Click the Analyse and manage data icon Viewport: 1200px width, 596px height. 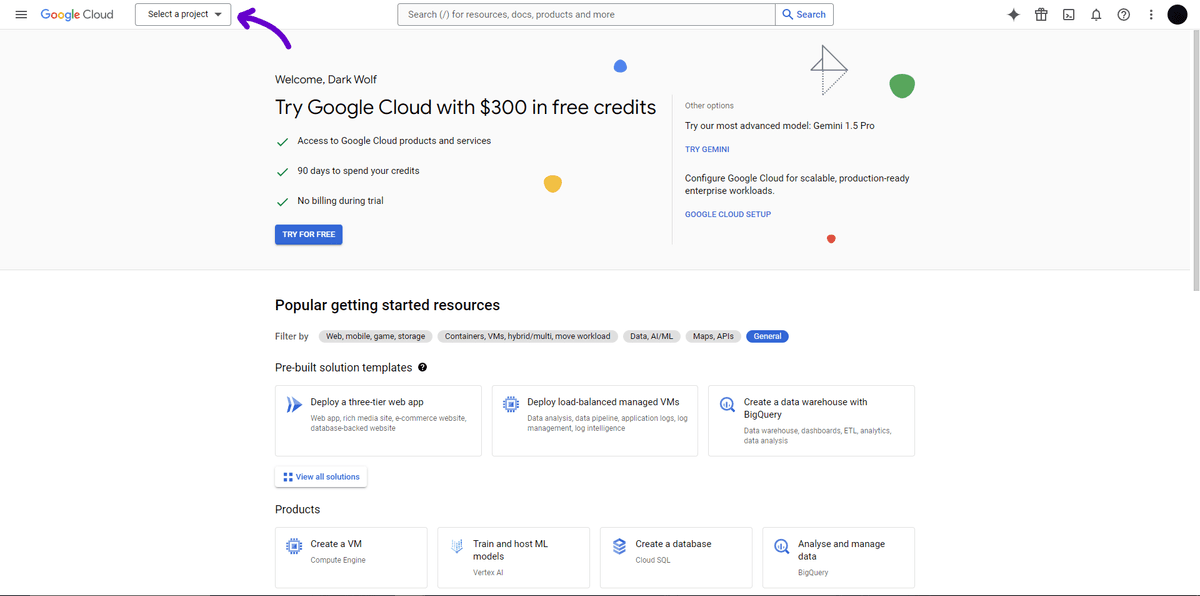pyautogui.click(x=782, y=546)
